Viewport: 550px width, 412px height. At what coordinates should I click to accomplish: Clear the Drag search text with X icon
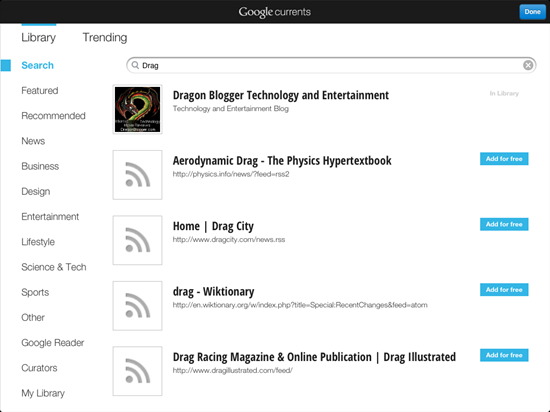[528, 65]
